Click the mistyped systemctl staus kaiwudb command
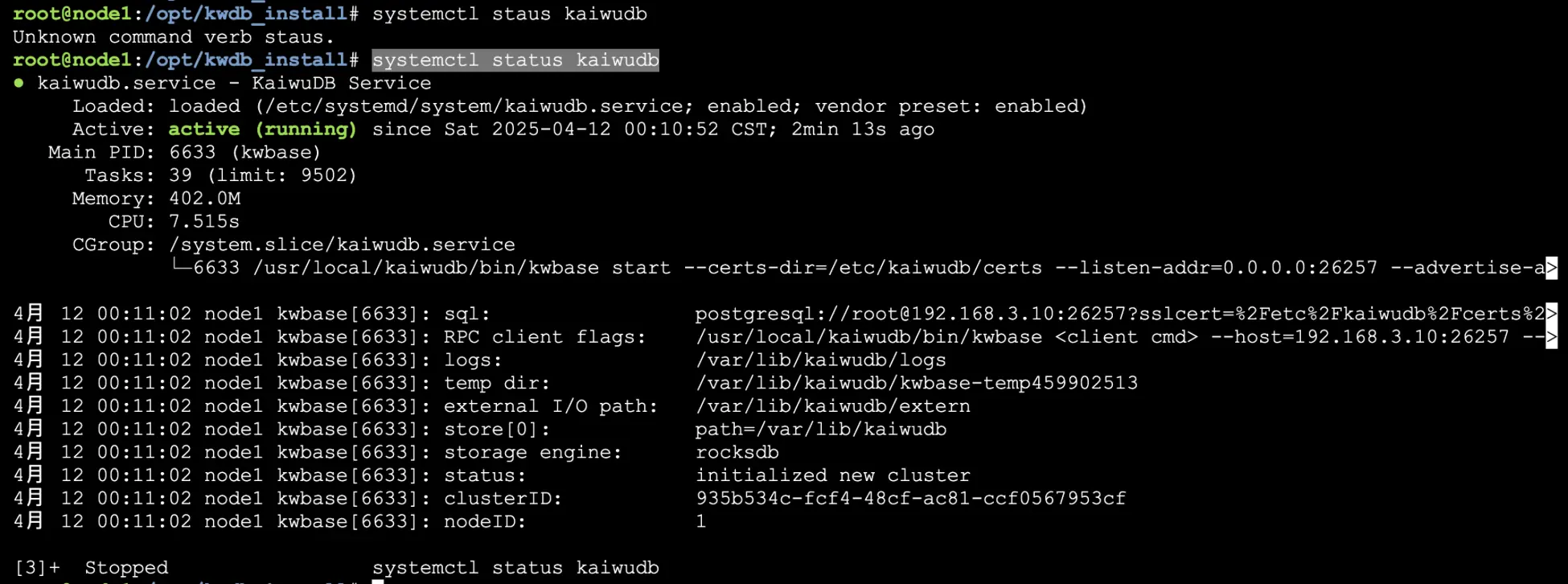The height and width of the screenshot is (584, 1568). point(510,14)
